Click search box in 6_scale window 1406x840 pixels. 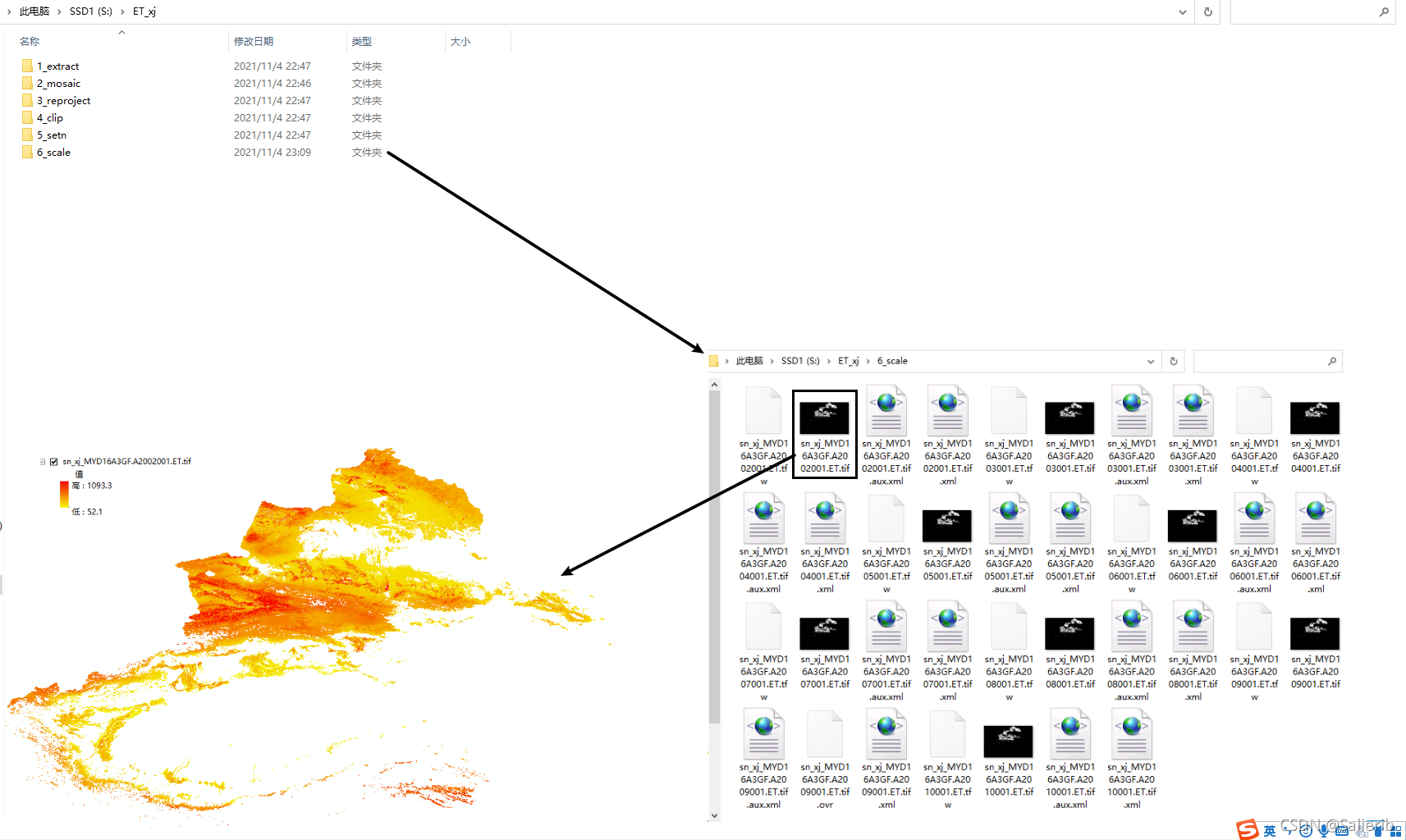click(x=1267, y=361)
